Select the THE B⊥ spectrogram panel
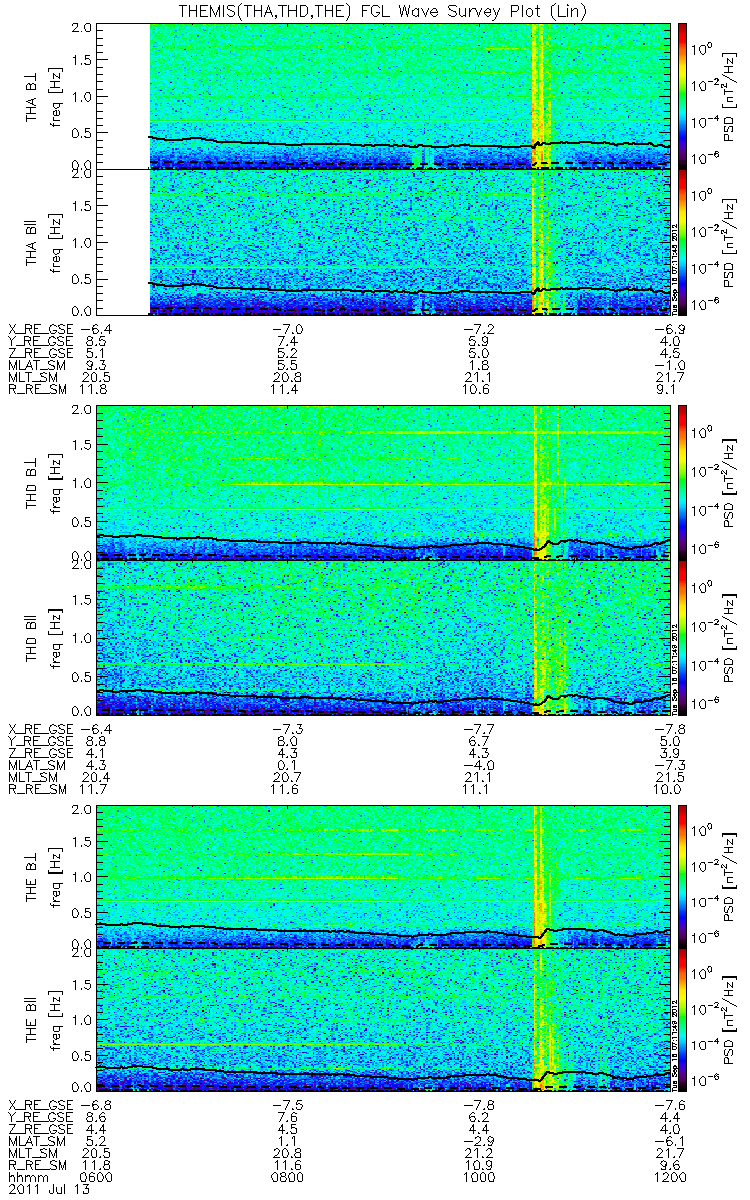 (x=381, y=875)
